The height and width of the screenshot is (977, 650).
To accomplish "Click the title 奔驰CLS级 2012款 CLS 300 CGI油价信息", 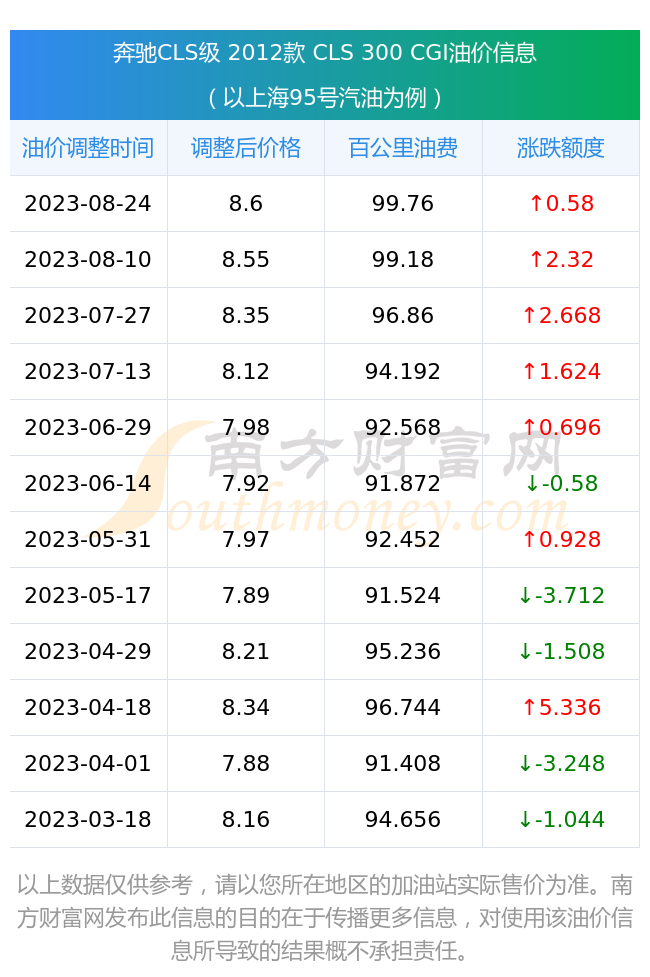I will pyautogui.click(x=325, y=52).
